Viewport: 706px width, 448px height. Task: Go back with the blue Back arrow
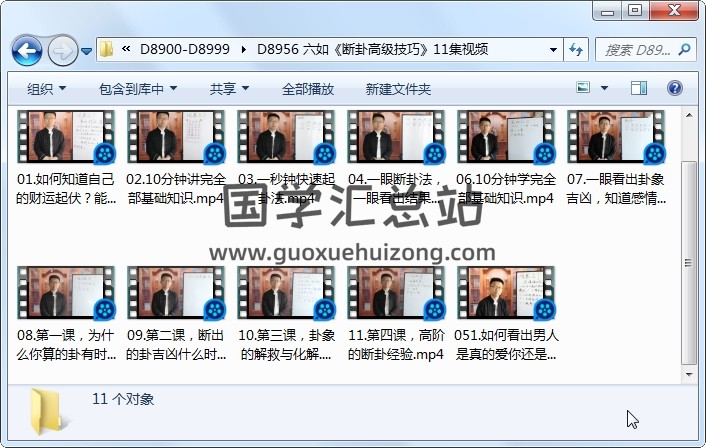[27, 50]
